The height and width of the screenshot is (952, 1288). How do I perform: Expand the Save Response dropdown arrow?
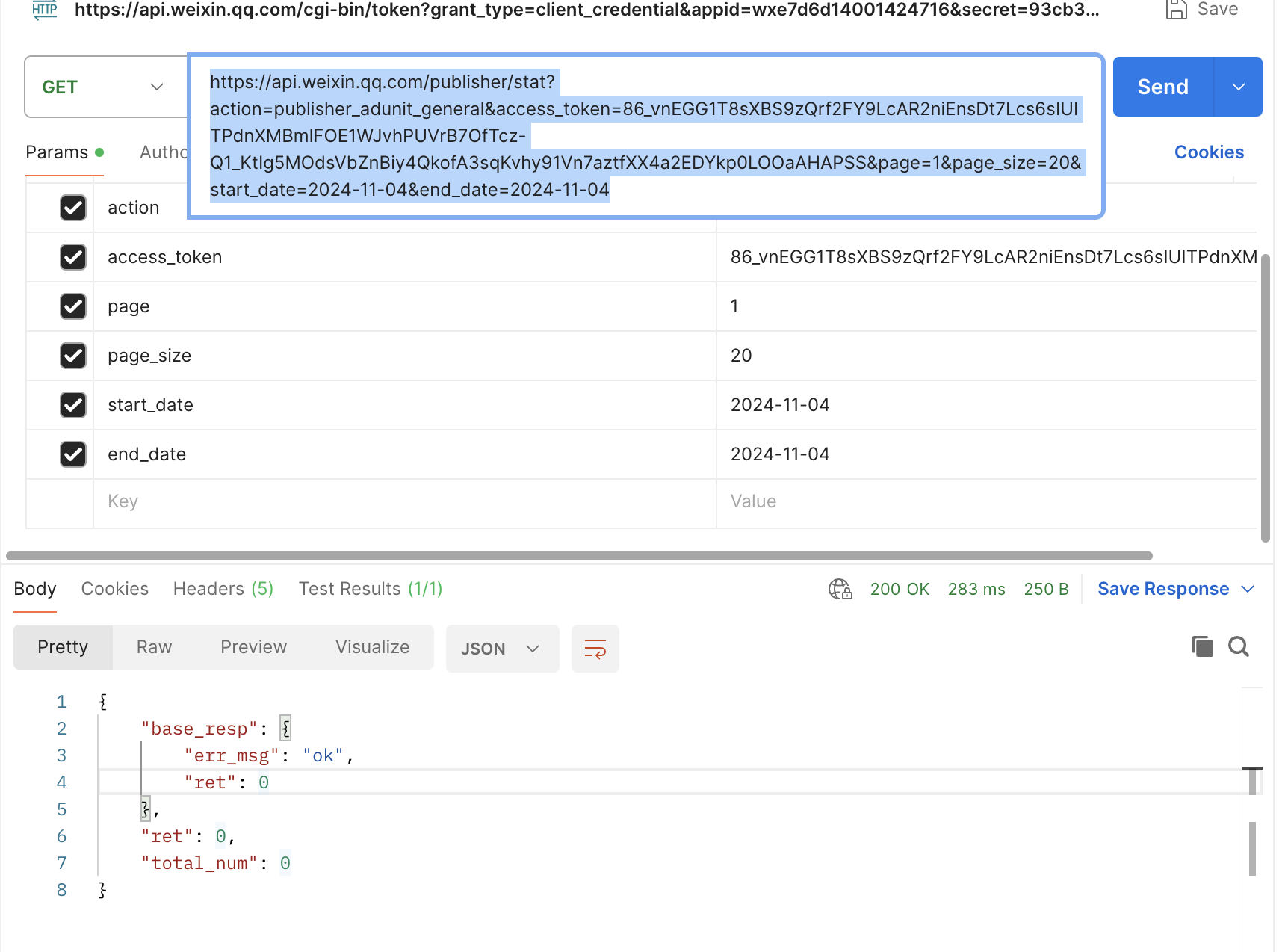tap(1248, 590)
